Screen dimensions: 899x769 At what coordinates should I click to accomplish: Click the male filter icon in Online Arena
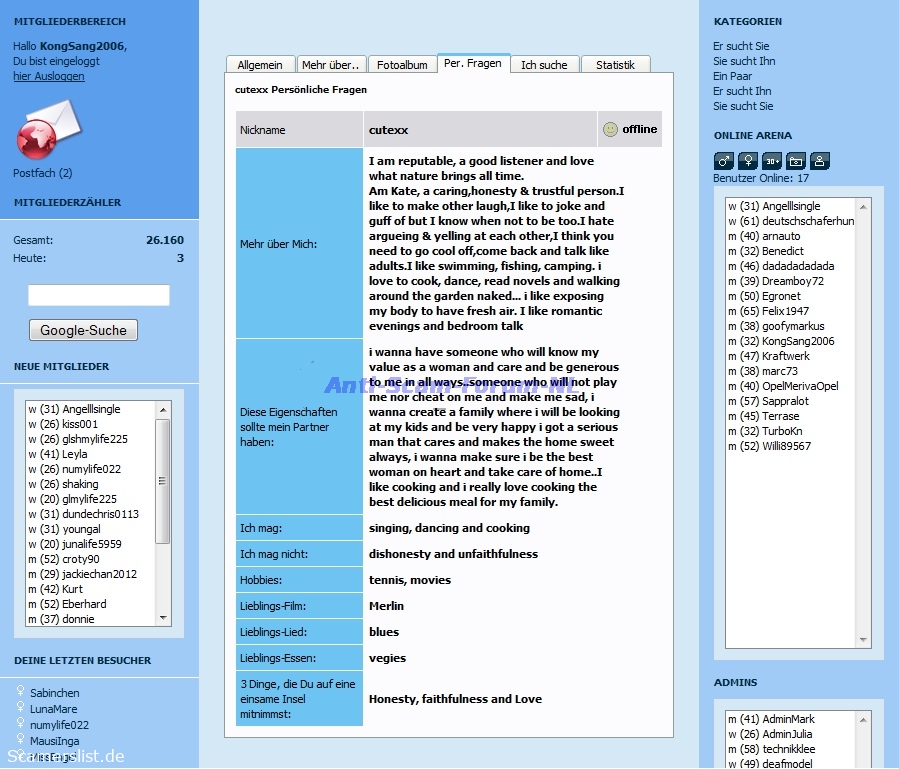724,161
